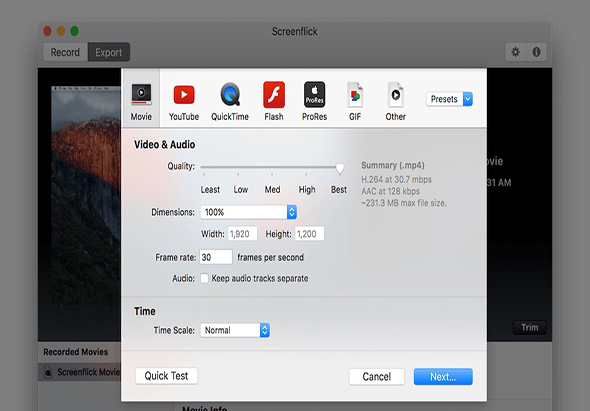Click 'AAC at 128 kbps' summary text
This screenshot has height=411, width=590.
(390, 191)
